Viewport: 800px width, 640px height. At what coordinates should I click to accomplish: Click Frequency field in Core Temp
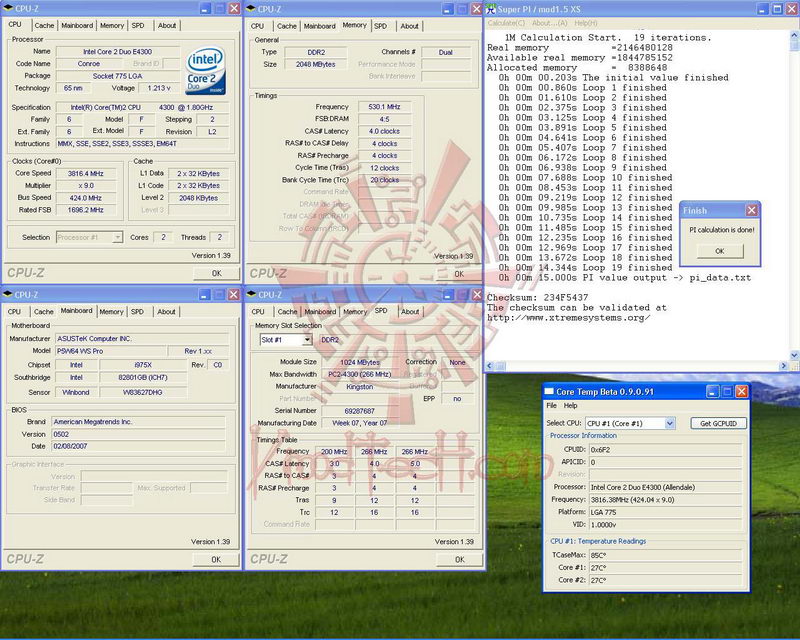tap(665, 500)
